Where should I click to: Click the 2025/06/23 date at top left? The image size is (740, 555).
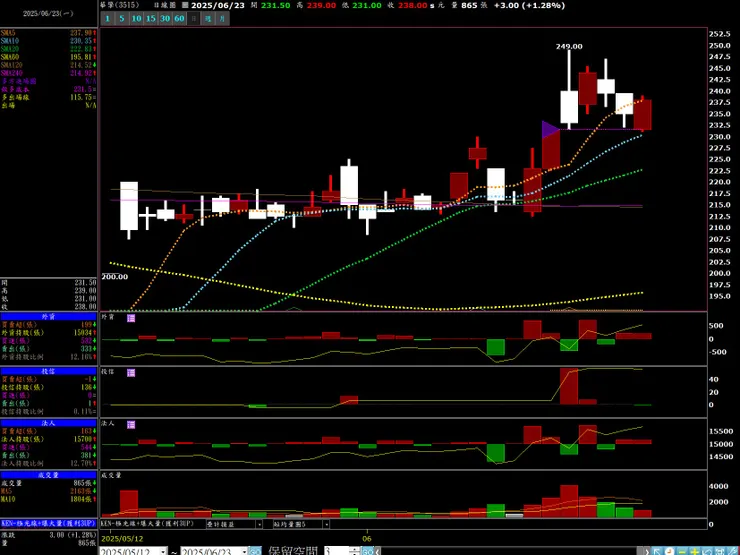pyautogui.click(x=48, y=14)
